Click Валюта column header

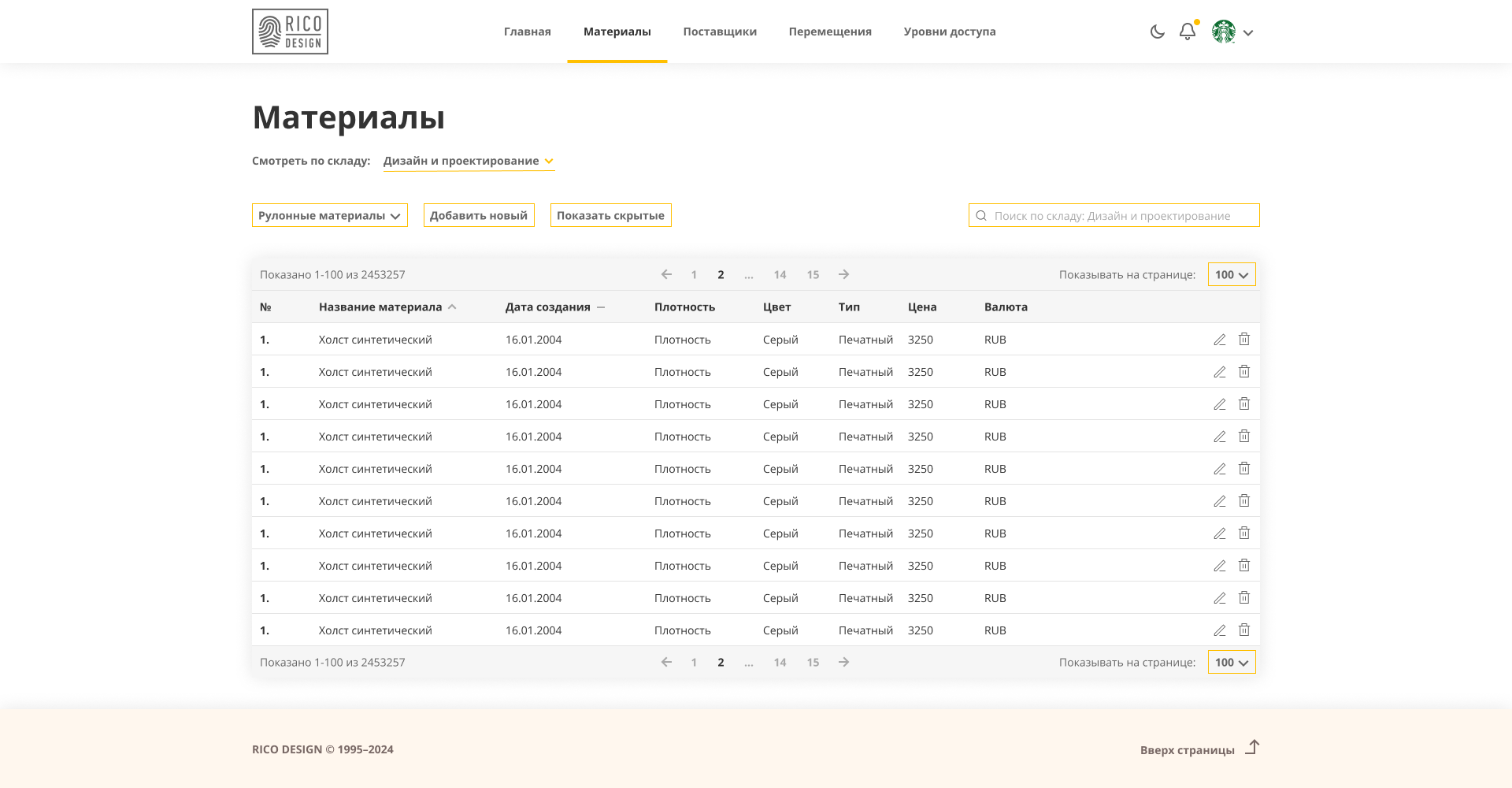1006,307
